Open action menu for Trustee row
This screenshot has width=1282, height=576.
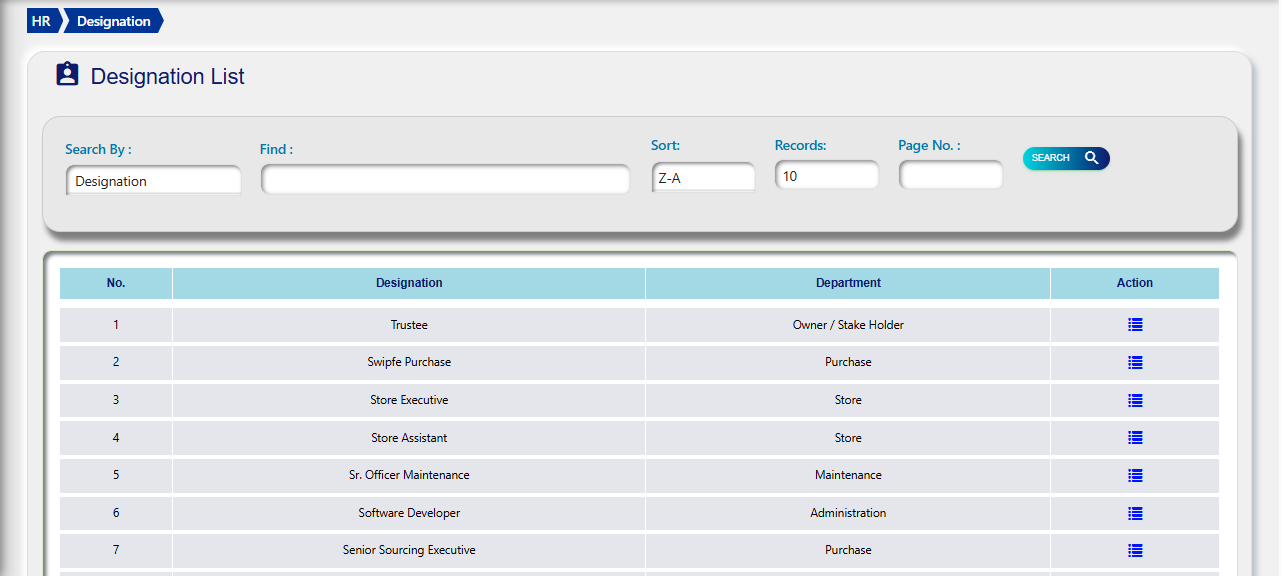(1134, 325)
